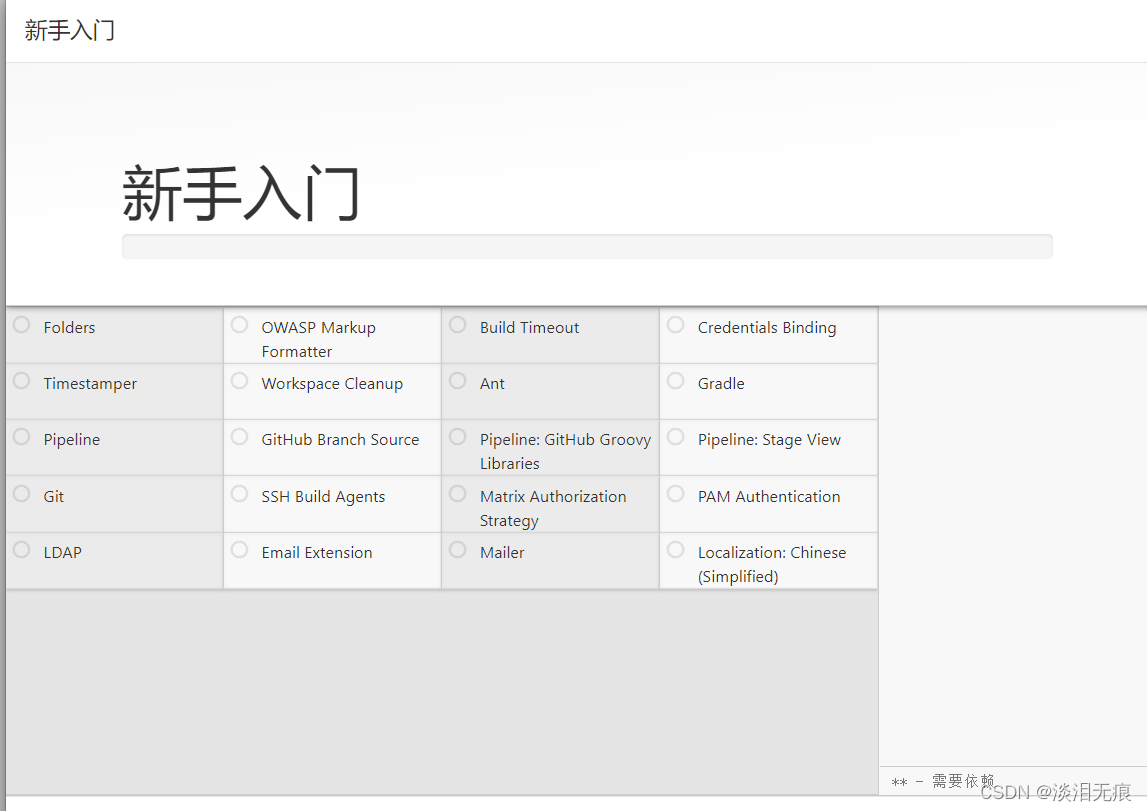Click the status circle beside Workspace Cleanup
The height and width of the screenshot is (811, 1147).
pos(239,381)
